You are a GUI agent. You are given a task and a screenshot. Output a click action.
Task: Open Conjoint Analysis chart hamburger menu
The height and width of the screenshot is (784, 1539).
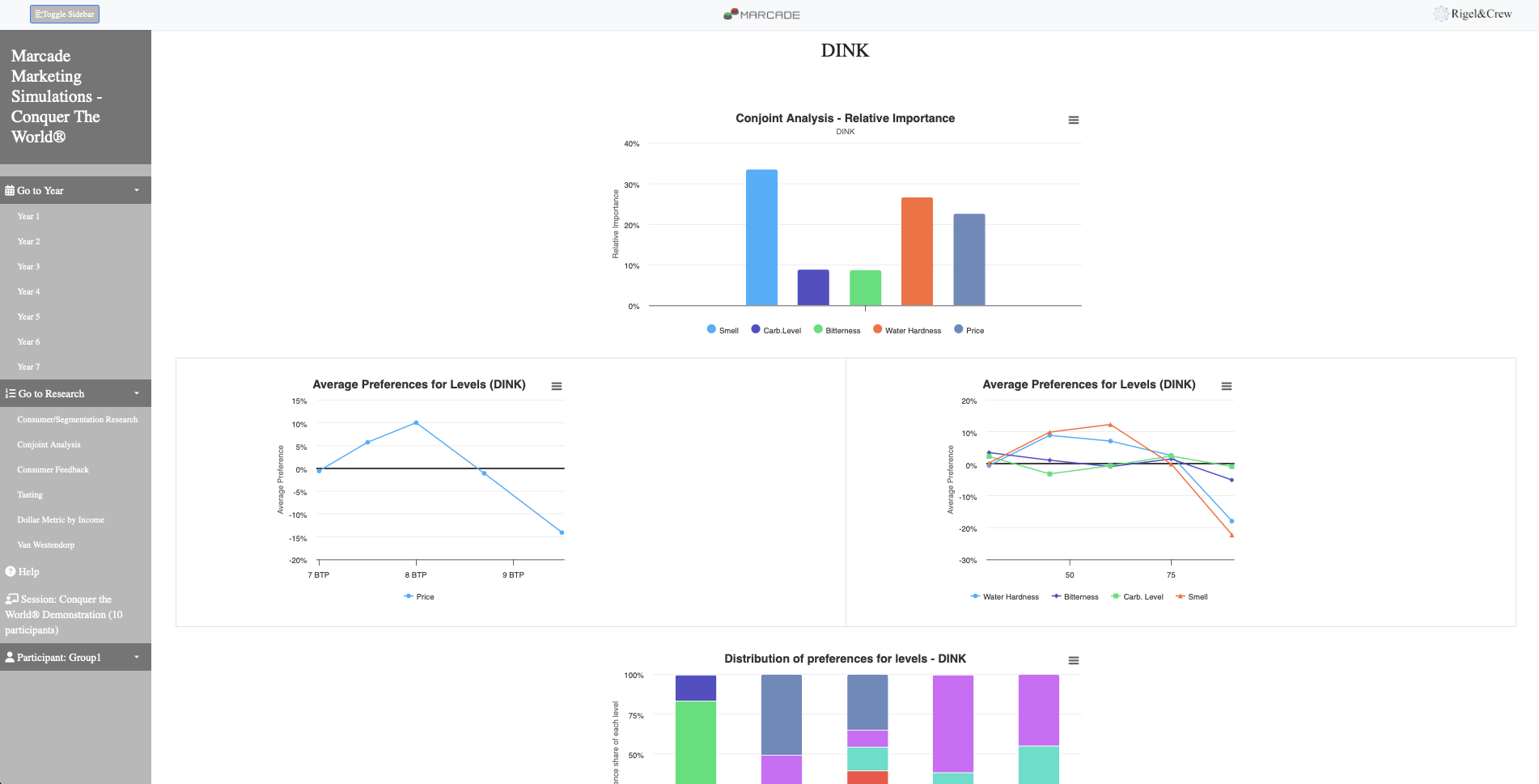1074,120
